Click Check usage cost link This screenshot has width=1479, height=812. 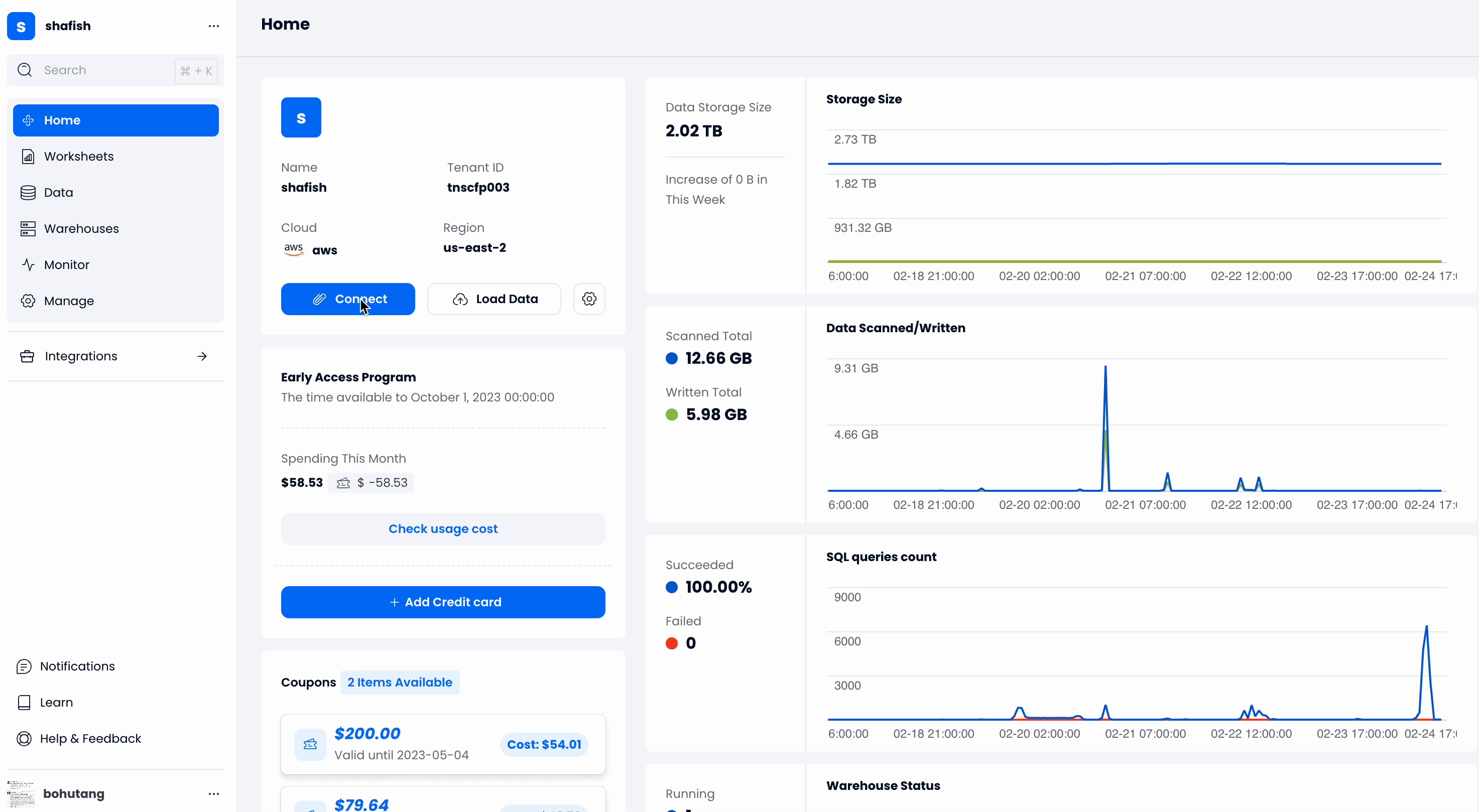[x=443, y=528]
